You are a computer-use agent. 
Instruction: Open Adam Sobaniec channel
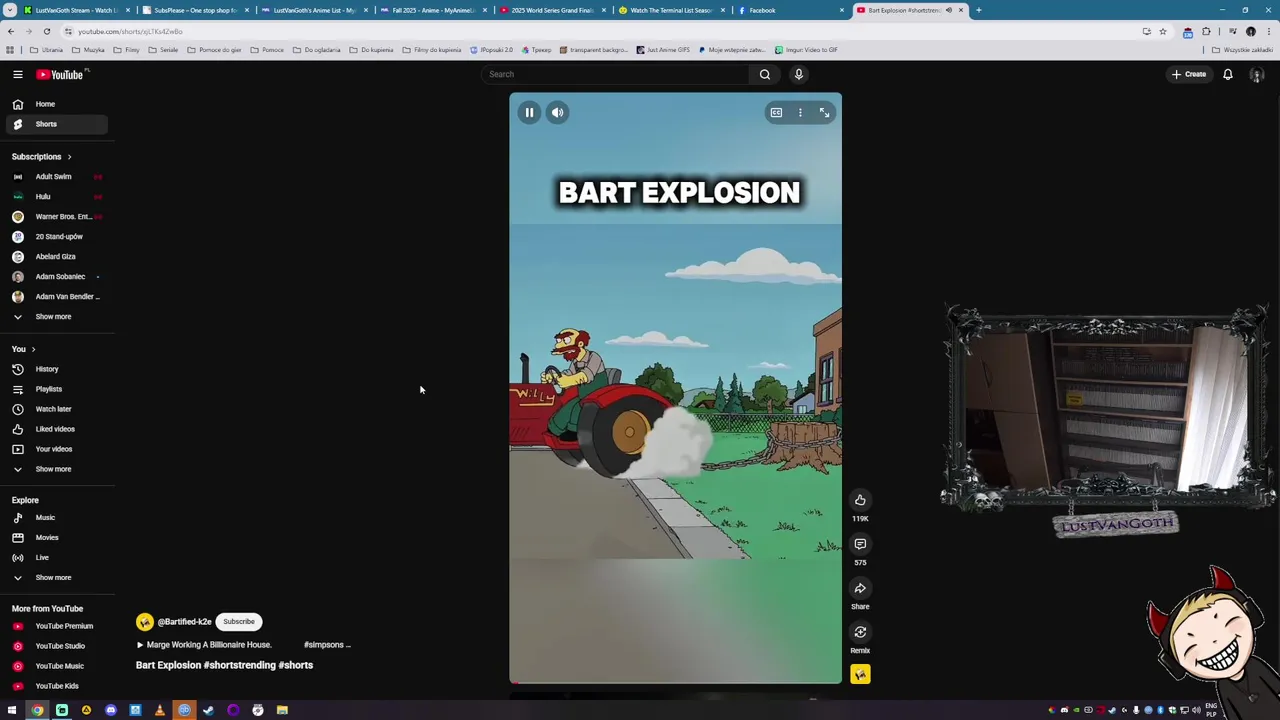(x=55, y=277)
